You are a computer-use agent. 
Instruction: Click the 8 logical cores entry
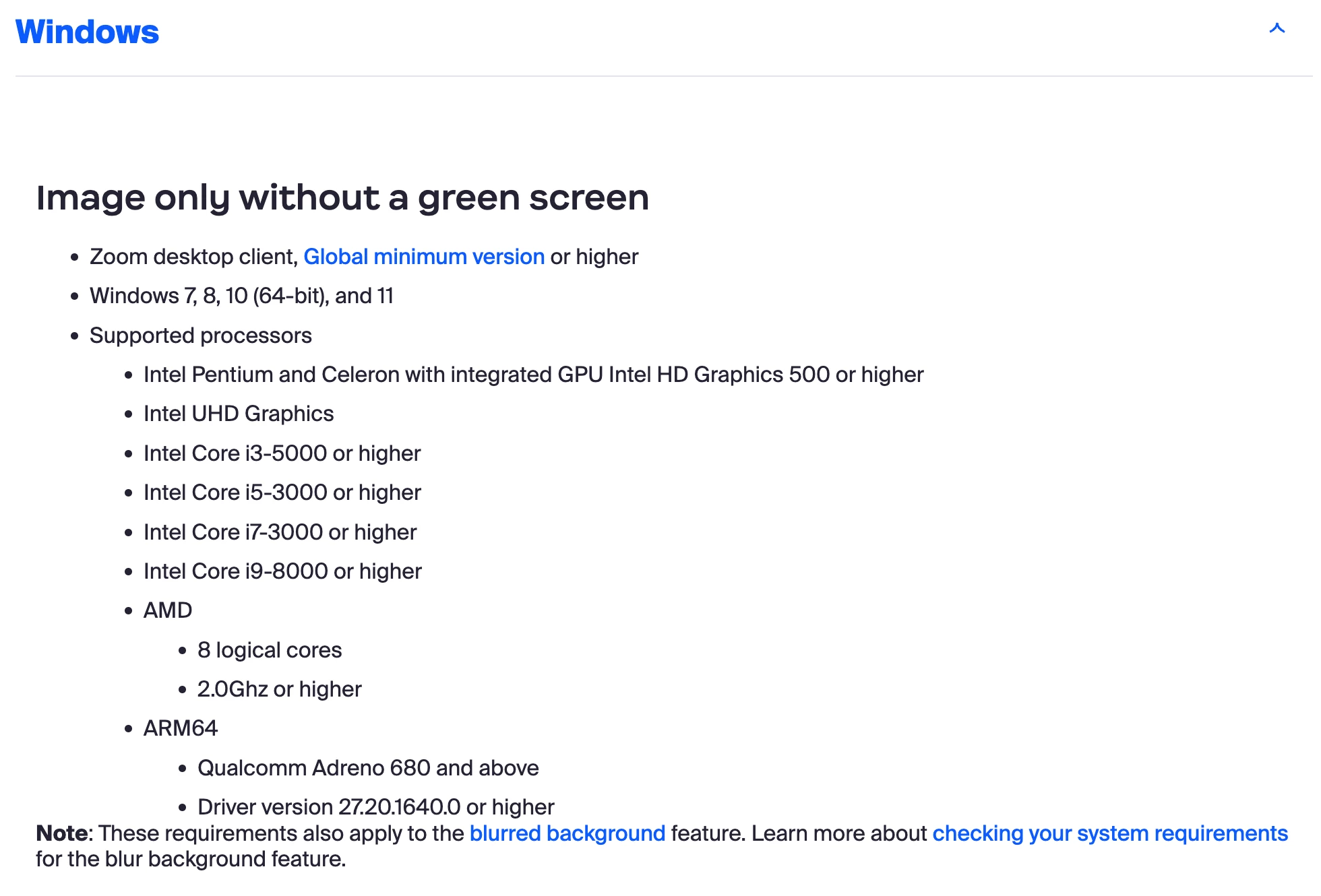(269, 650)
